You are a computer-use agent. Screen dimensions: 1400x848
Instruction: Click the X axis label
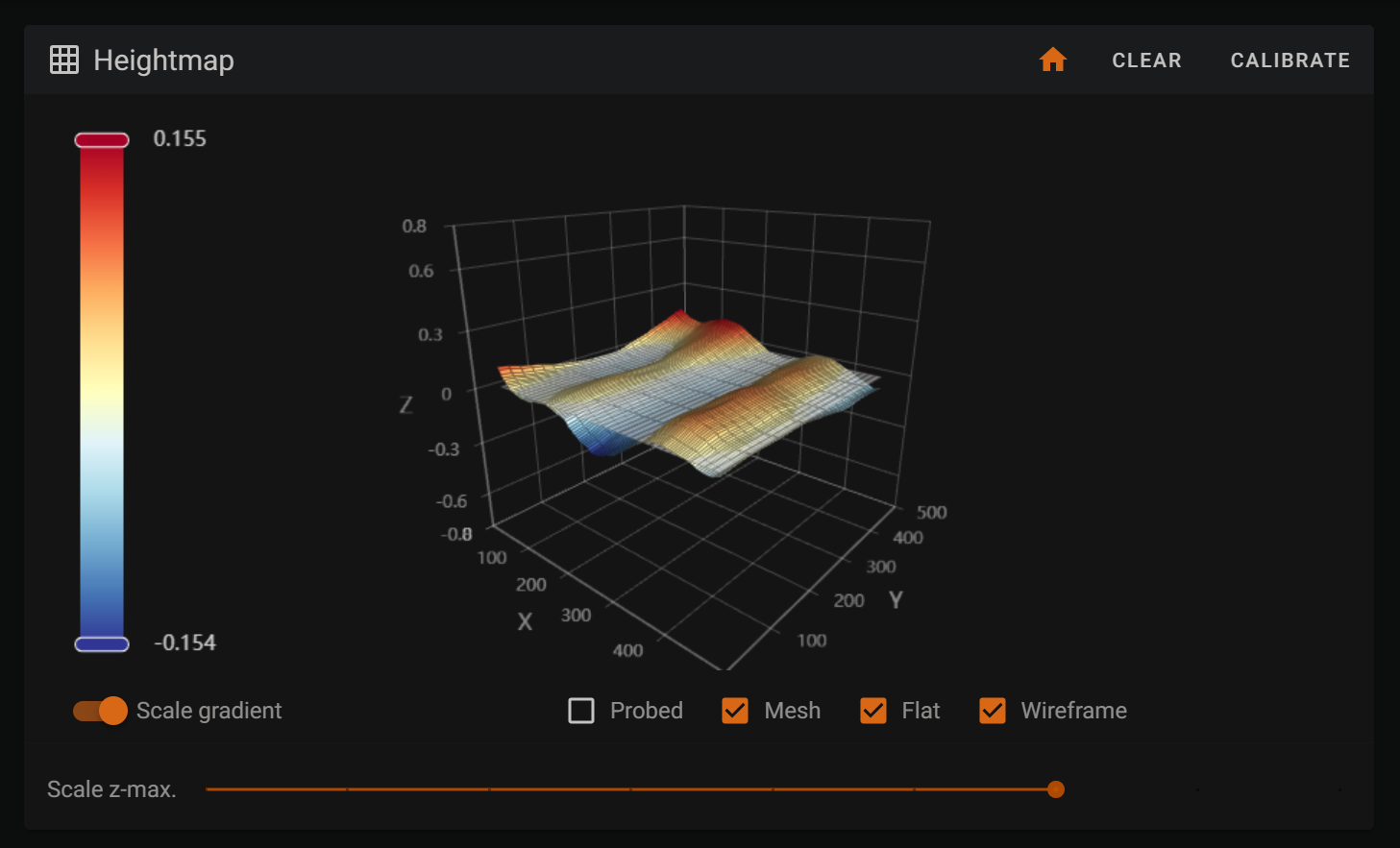525,621
